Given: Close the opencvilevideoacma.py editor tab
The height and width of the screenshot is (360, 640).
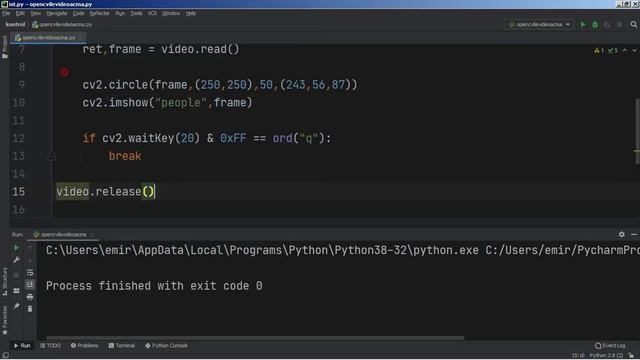Looking at the screenshot, I should 82,38.
